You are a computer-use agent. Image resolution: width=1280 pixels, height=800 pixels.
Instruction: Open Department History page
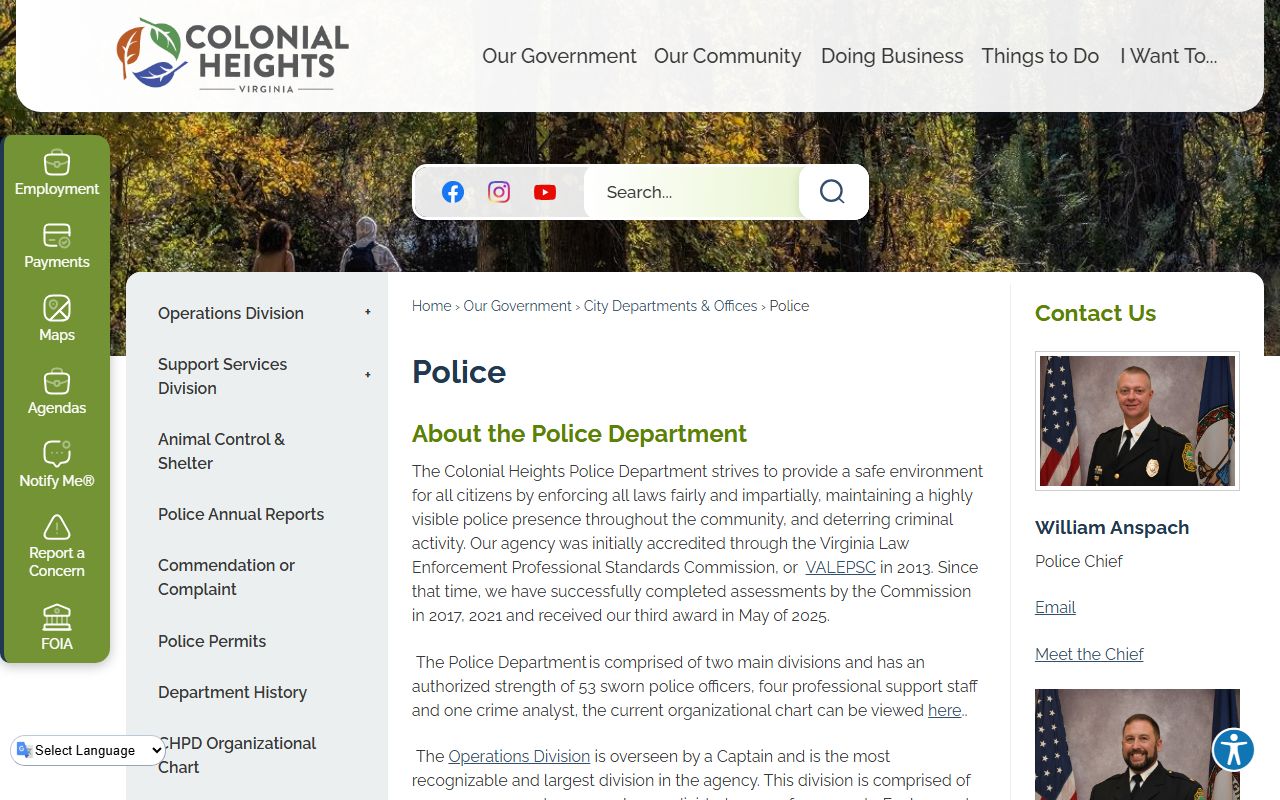232,692
